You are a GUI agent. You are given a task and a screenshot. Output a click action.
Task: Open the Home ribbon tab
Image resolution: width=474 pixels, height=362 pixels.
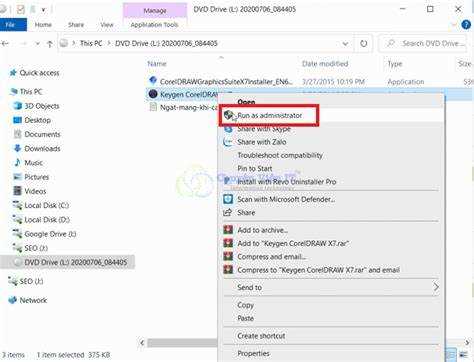(43, 25)
